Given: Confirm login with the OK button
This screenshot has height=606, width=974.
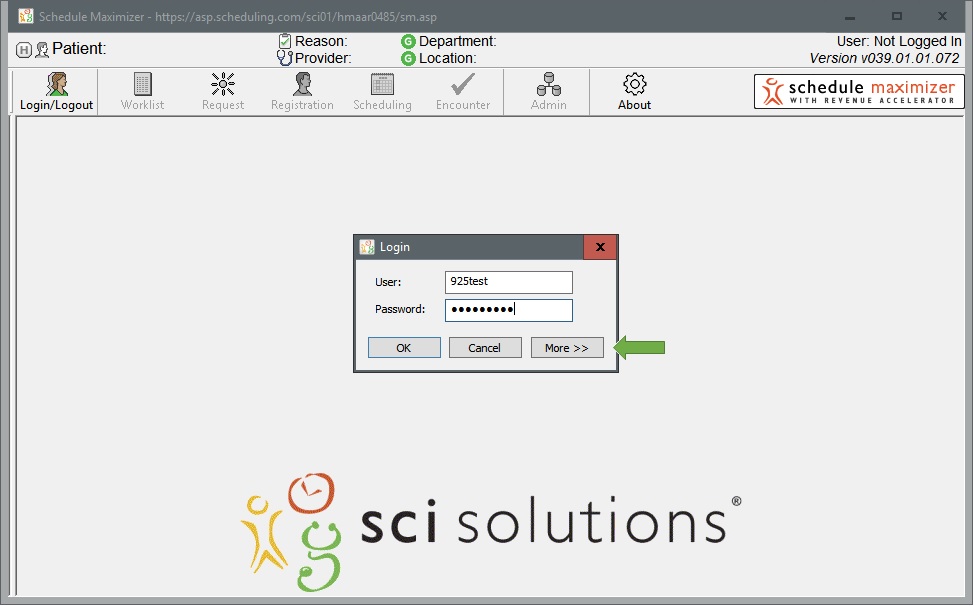Looking at the screenshot, I should coord(404,348).
